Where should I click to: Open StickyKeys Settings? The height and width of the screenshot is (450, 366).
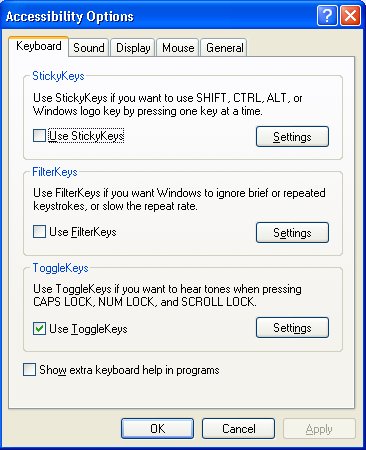(x=292, y=136)
